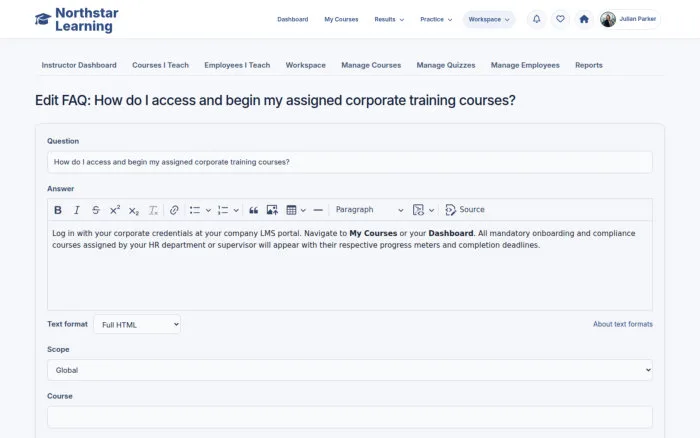Click into the Question input field
700x438 pixels.
click(350, 162)
